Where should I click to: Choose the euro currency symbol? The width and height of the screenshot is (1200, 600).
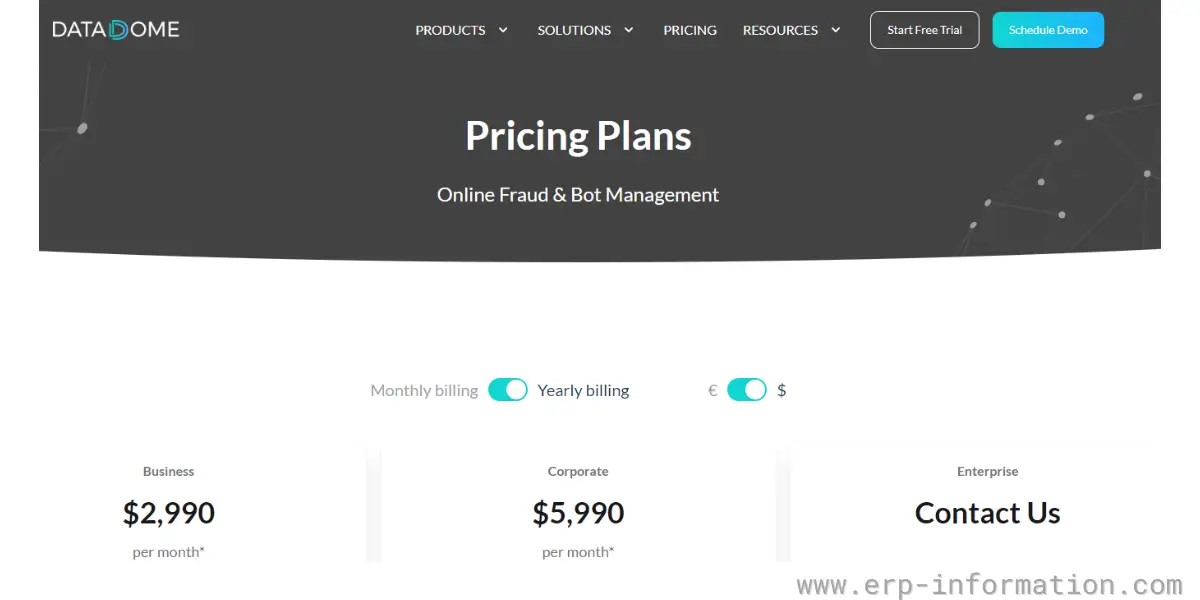tap(713, 391)
